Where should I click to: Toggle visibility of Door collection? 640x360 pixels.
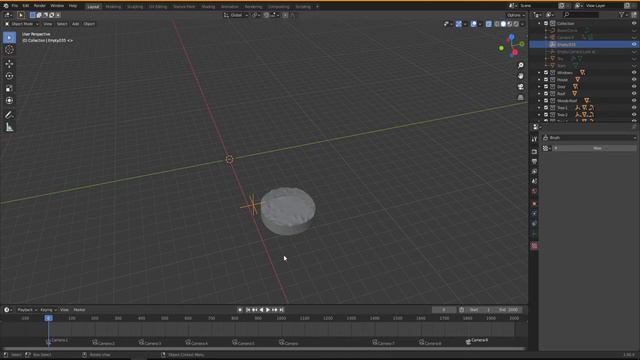[634, 87]
